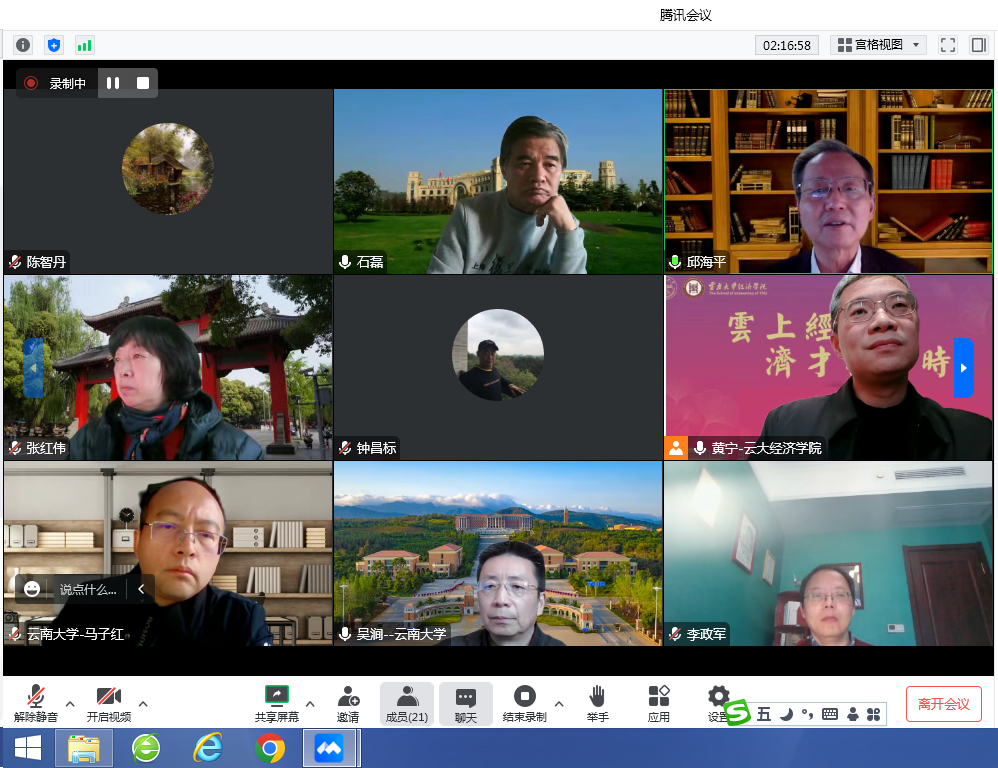998x768 pixels.
Task: Go to next page of video grid
Action: coord(963,367)
